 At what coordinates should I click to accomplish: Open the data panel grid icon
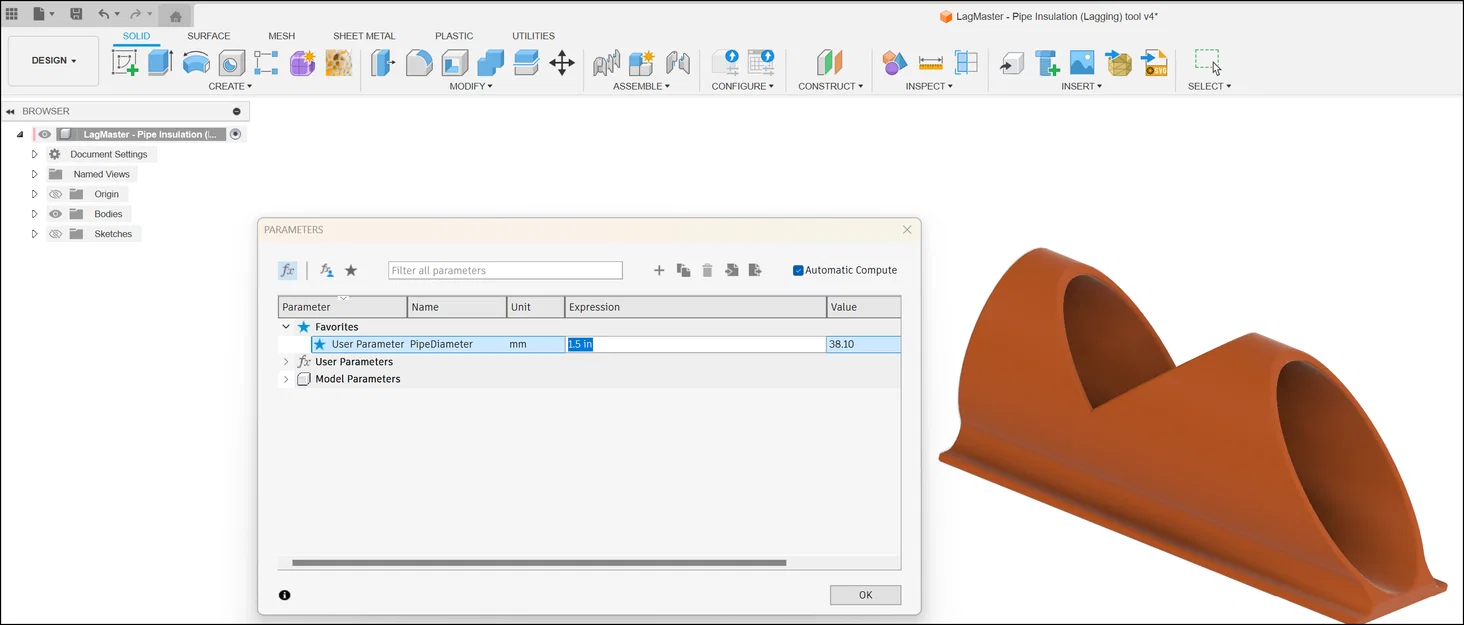[12, 14]
